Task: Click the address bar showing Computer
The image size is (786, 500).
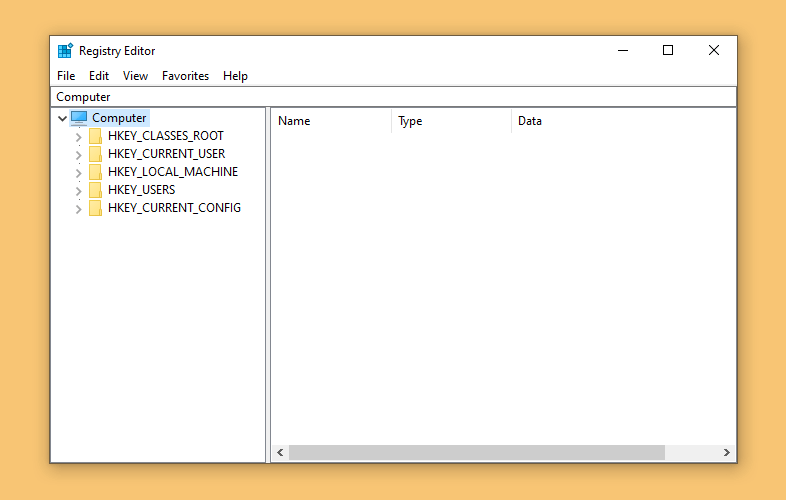Action: pyautogui.click(x=394, y=97)
